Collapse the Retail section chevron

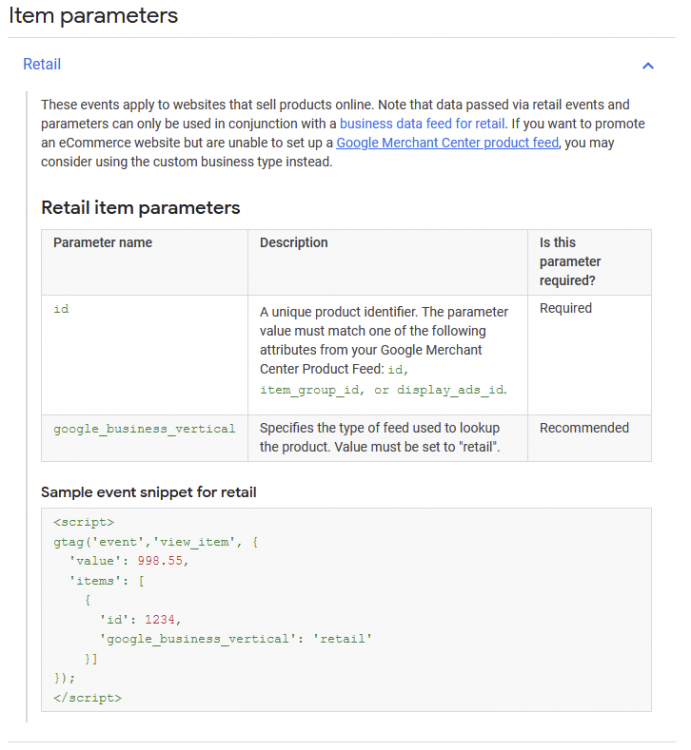coord(647,65)
